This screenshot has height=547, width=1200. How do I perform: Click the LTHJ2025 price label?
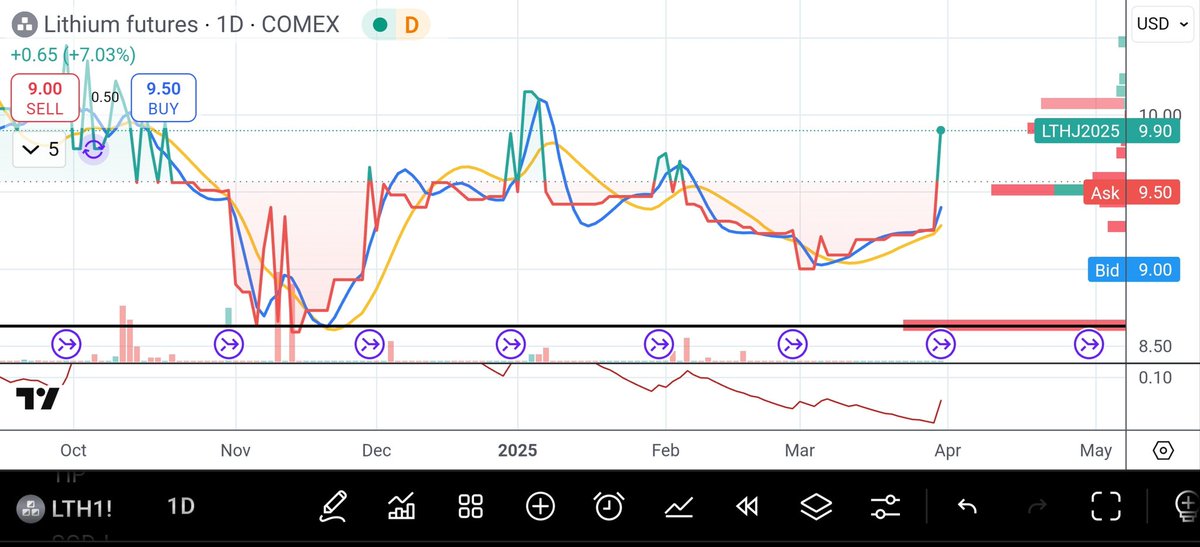click(x=1079, y=131)
